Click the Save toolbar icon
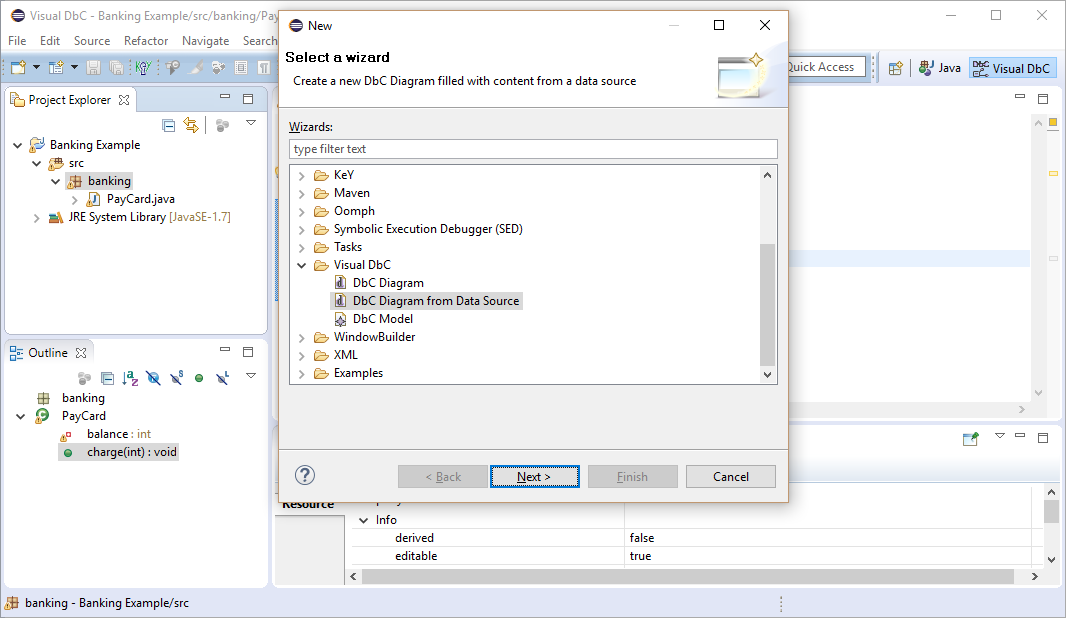This screenshot has height=618, width=1066. point(93,67)
